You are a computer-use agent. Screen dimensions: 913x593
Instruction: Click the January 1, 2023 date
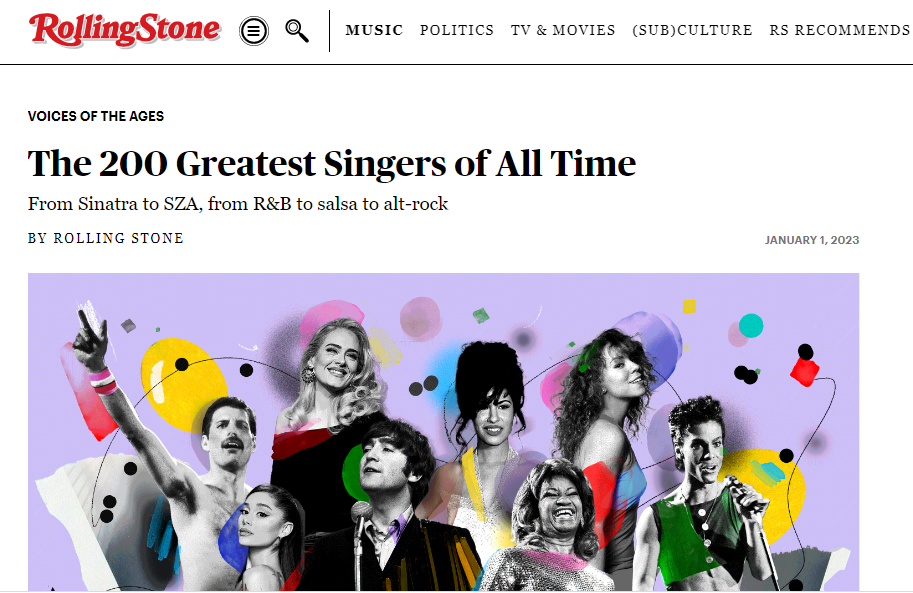click(812, 240)
